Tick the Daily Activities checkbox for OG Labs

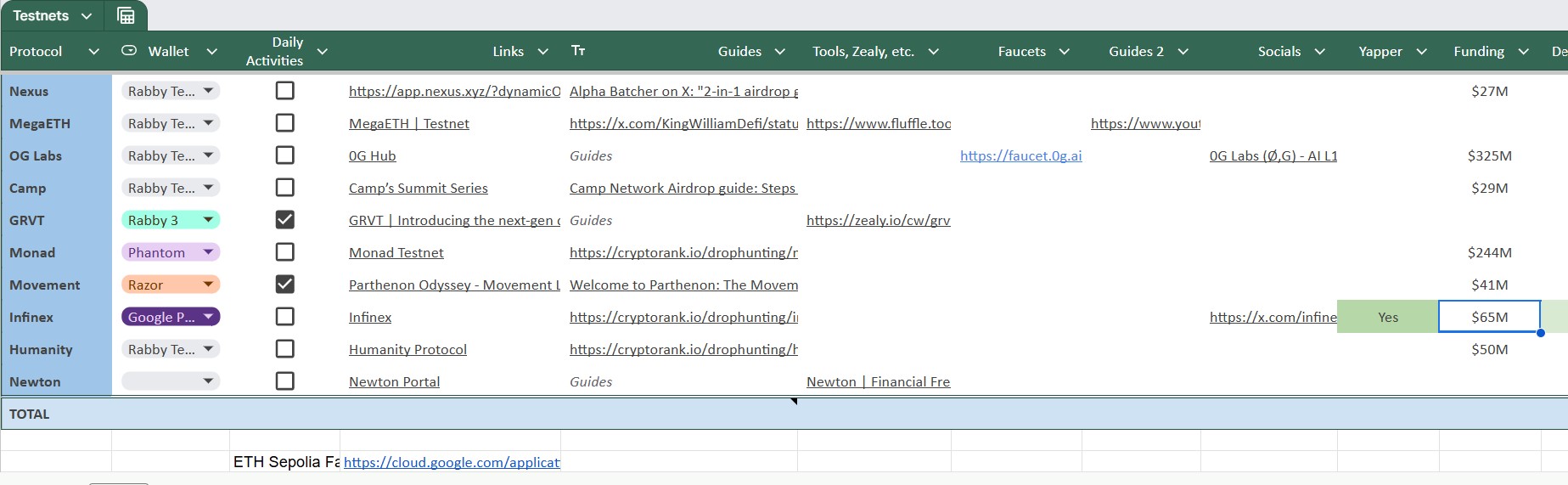pyautogui.click(x=285, y=155)
